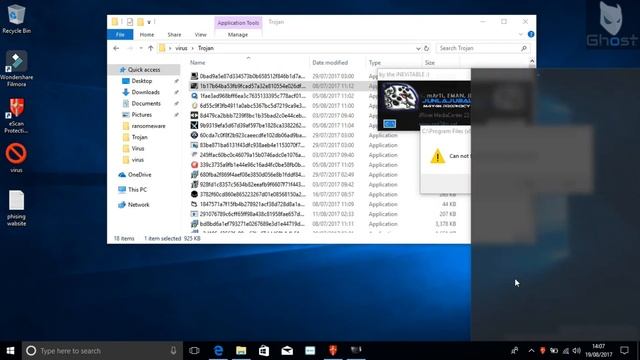Switch to the Share ribbon tab

click(174, 35)
